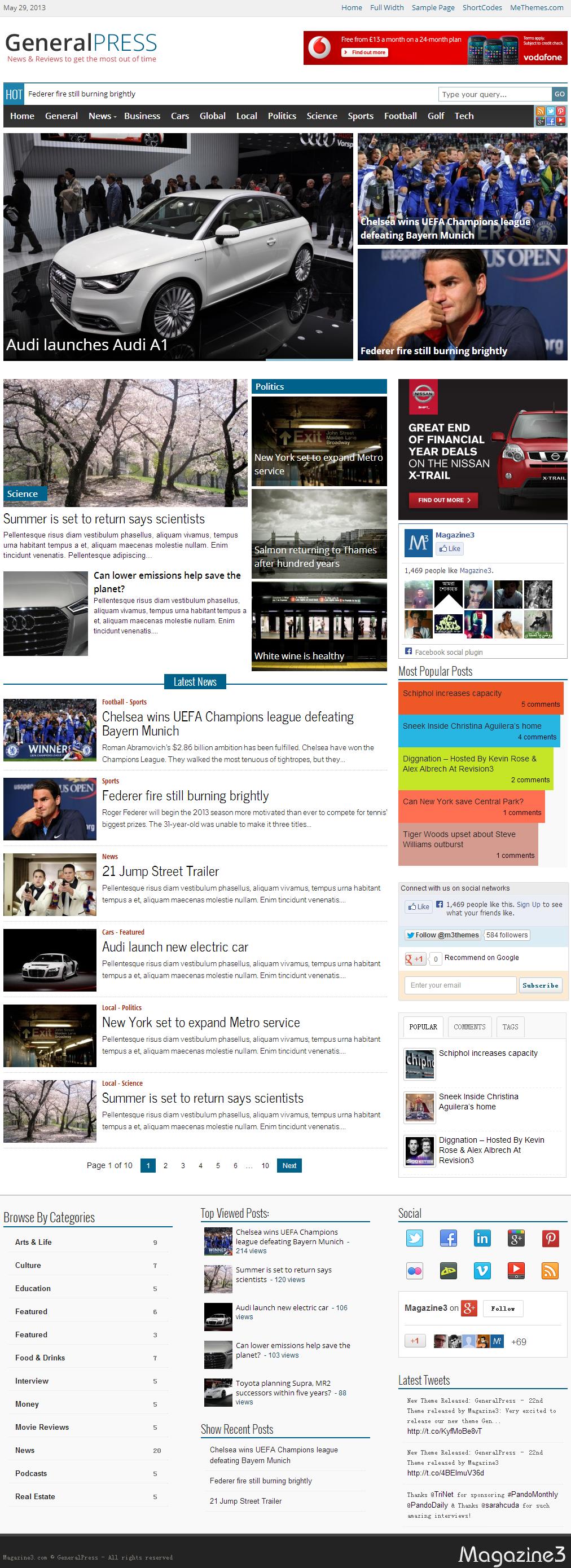This screenshot has height=1568, width=571.
Task: Open orange RSS icon in Social section
Action: point(550,1271)
